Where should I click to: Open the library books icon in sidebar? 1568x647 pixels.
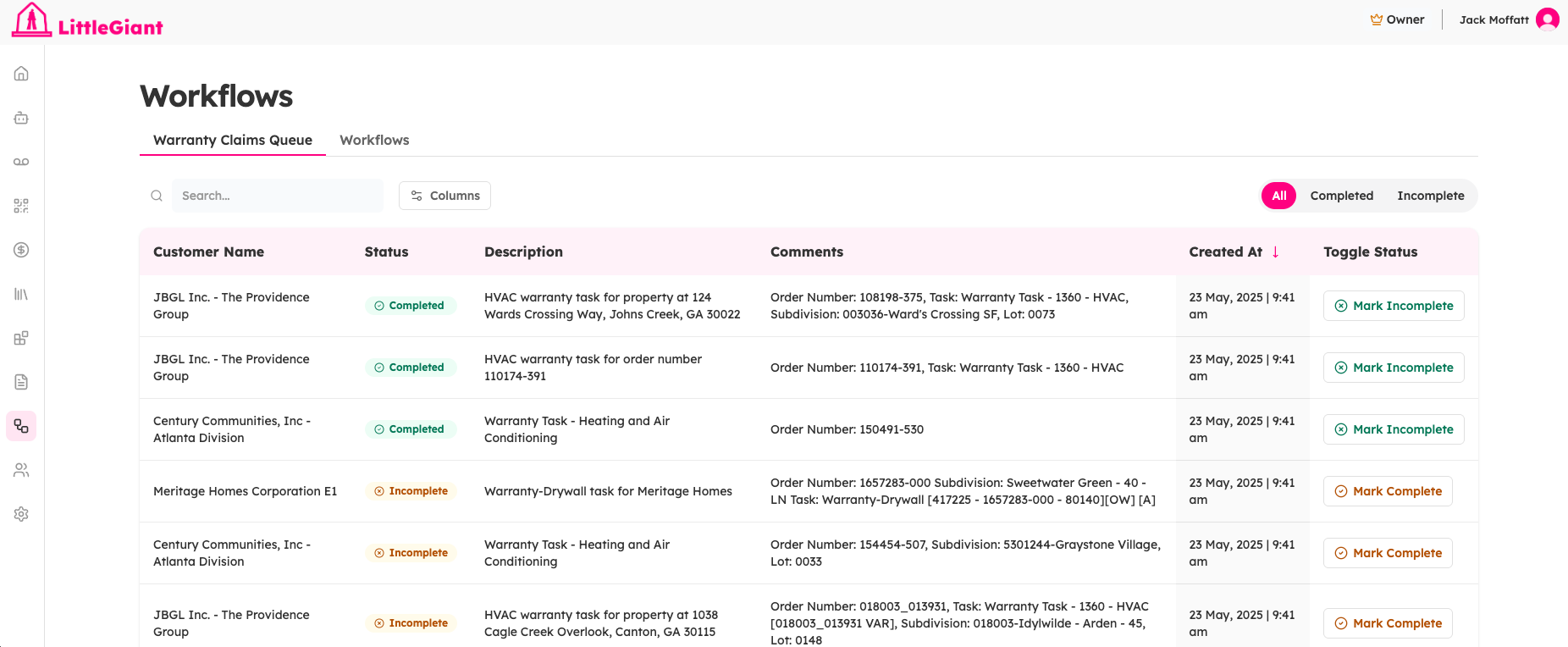21,294
